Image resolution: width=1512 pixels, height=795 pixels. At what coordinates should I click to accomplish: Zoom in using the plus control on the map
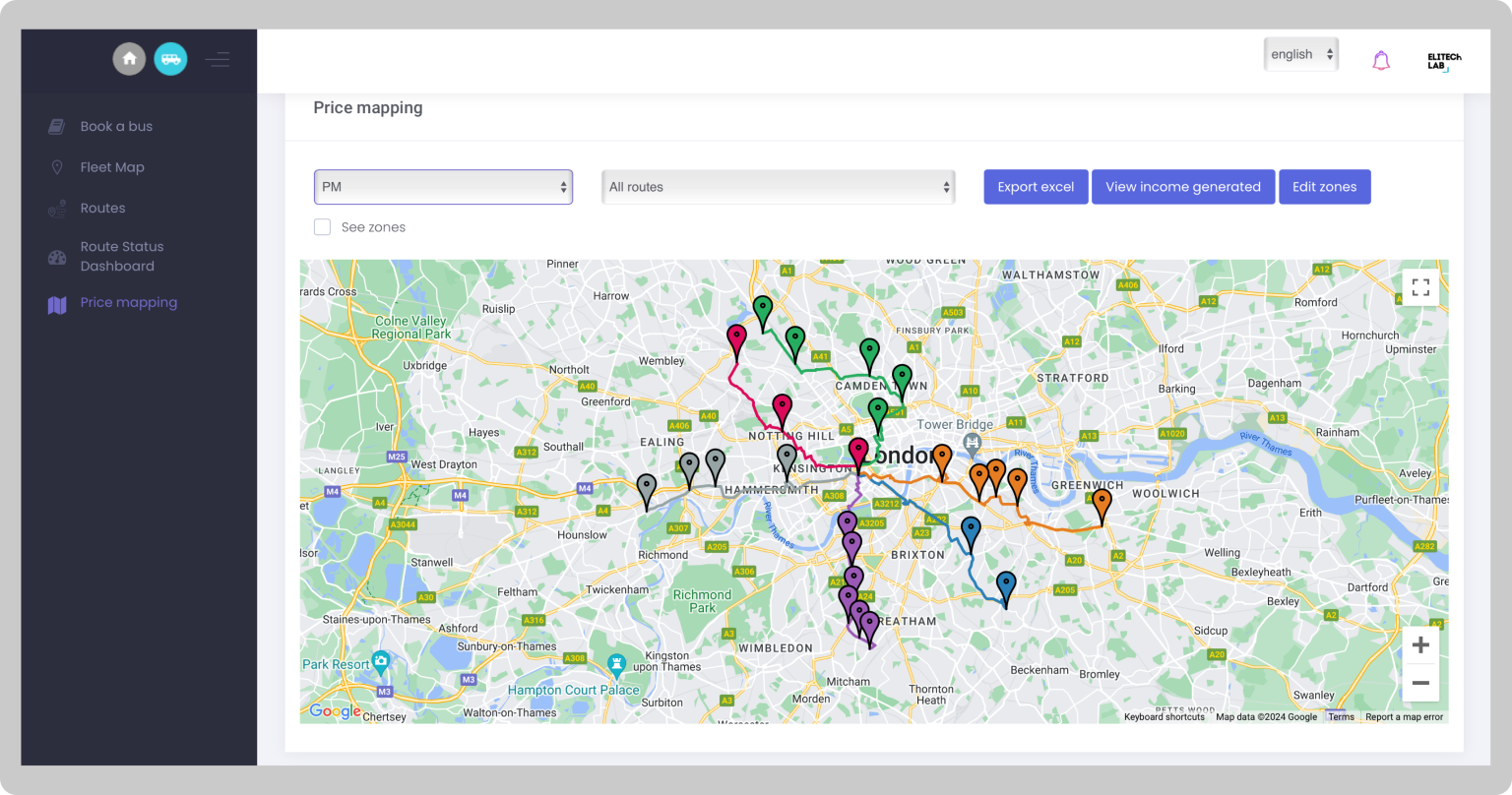pyautogui.click(x=1420, y=644)
